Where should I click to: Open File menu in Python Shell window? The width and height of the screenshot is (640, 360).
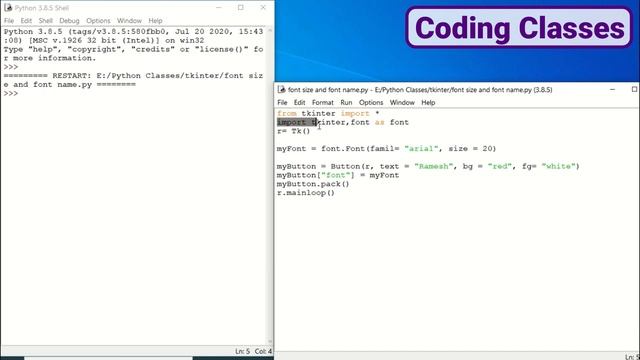[9, 20]
